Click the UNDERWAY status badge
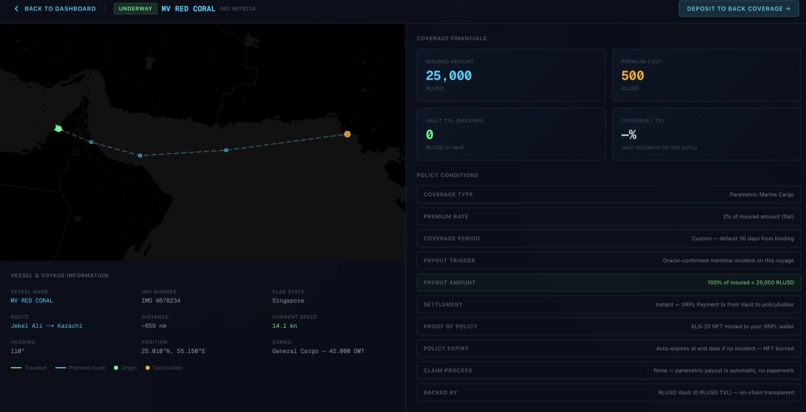 pyautogui.click(x=135, y=9)
